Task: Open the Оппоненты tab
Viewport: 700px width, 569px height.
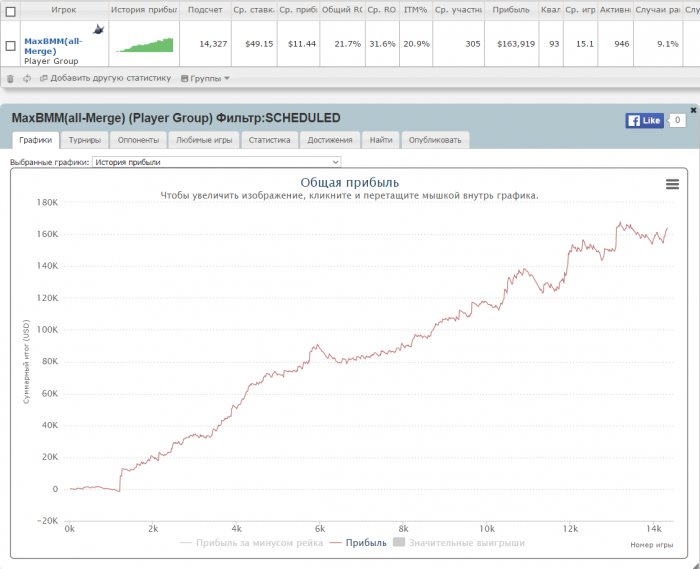Action: [138, 140]
